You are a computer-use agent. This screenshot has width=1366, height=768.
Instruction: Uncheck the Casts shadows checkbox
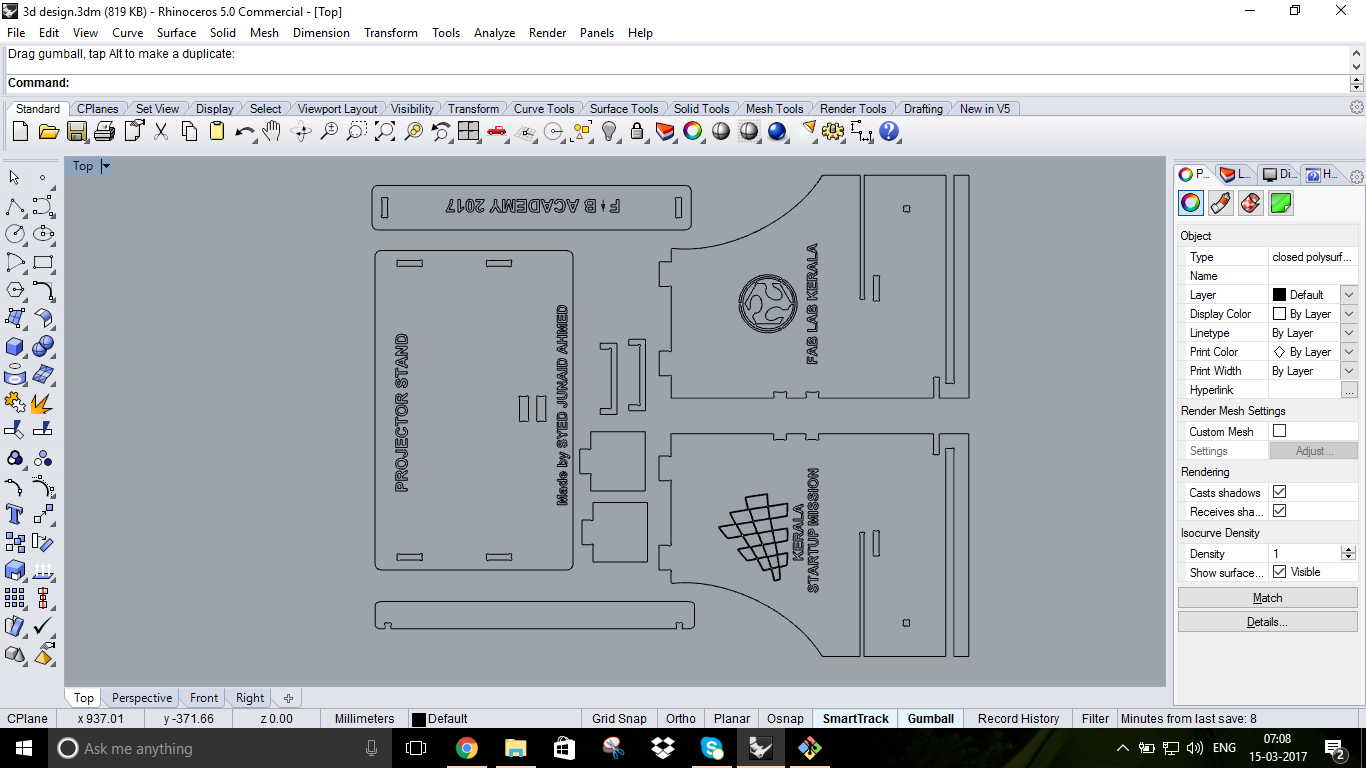1279,492
